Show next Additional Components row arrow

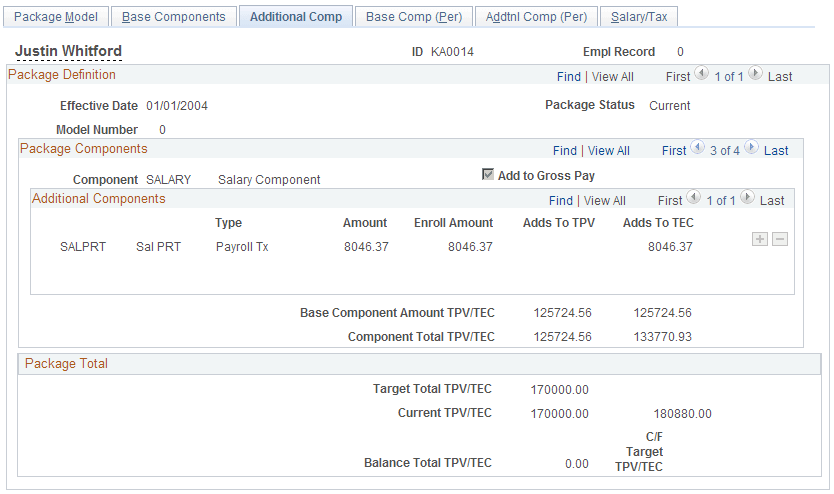click(x=747, y=197)
